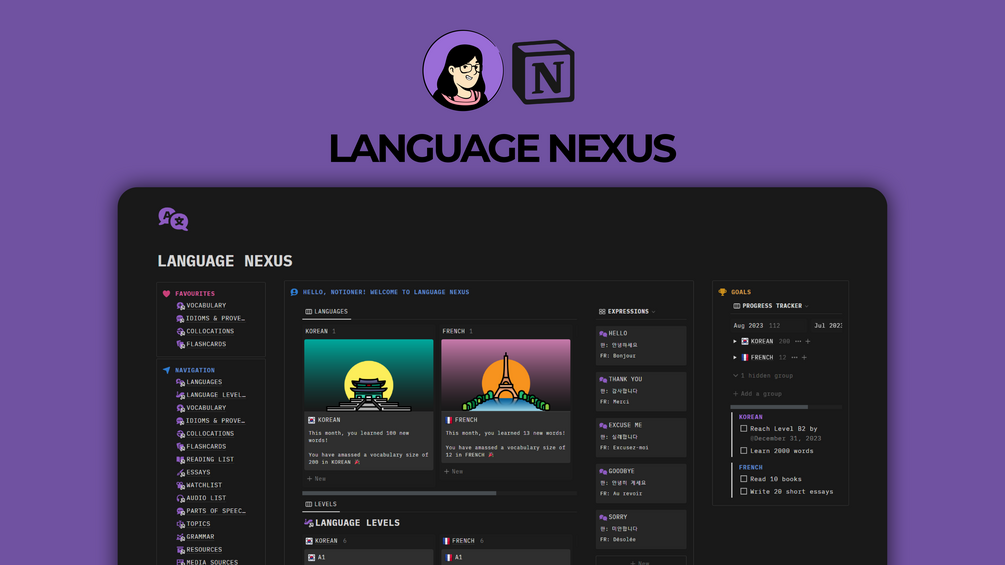This screenshot has height=565, width=1005.
Task: Click the Korean flag in Progress Tracker
Action: click(x=745, y=341)
